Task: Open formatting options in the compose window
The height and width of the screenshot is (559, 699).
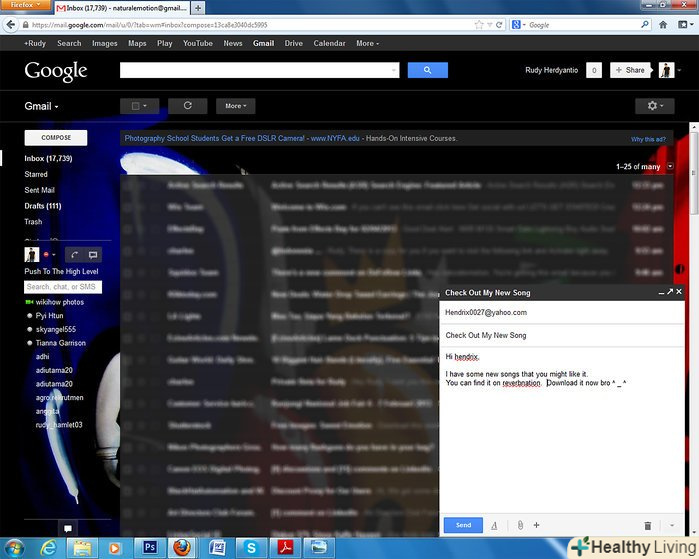Action: tap(494, 526)
